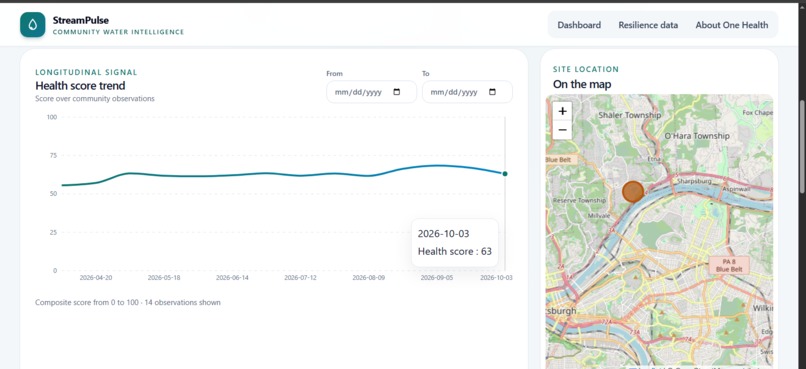Click the 'Health score trend' heading
The height and width of the screenshot is (369, 806).
80,86
